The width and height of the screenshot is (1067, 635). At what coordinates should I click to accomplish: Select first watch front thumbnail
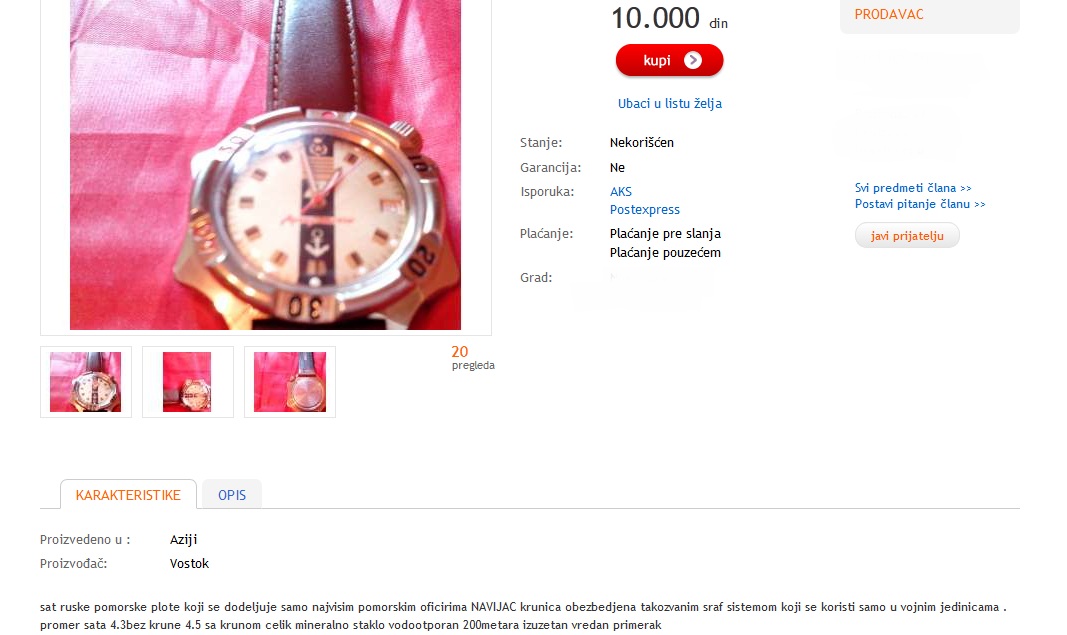pyautogui.click(x=86, y=382)
